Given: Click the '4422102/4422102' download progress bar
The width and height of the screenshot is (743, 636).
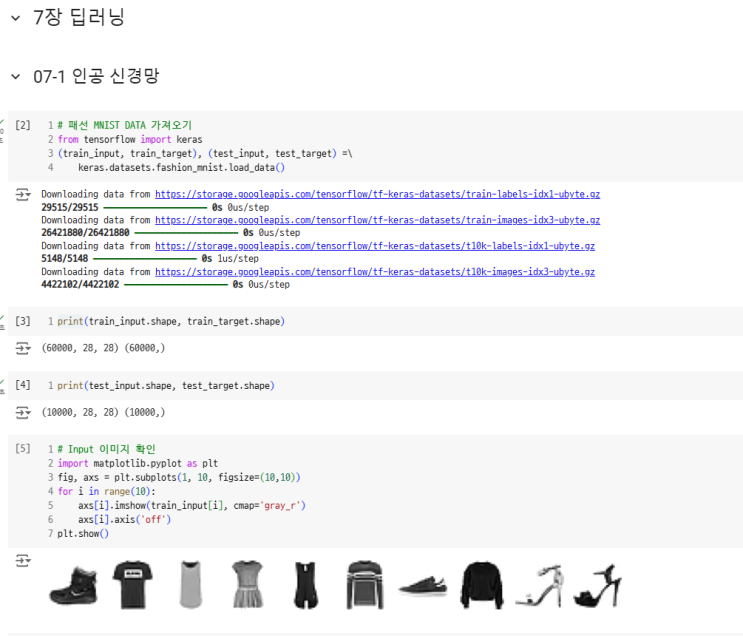Looking at the screenshot, I should click(x=176, y=284).
